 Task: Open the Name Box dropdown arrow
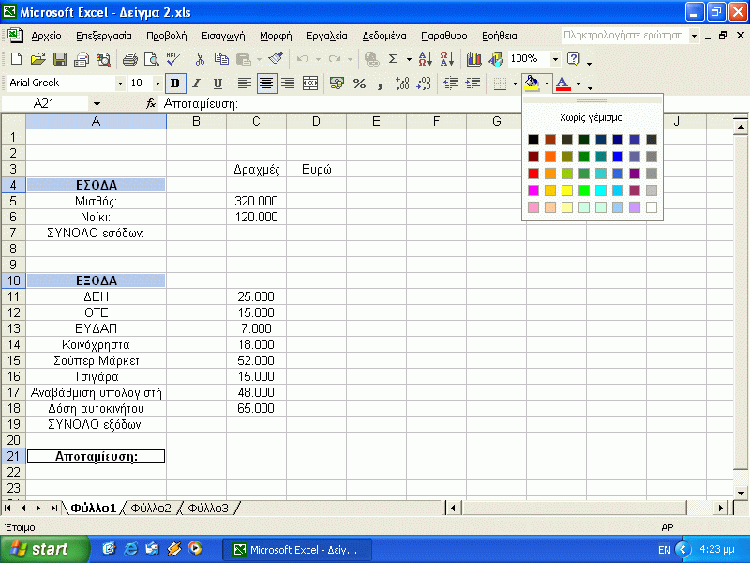coord(97,103)
